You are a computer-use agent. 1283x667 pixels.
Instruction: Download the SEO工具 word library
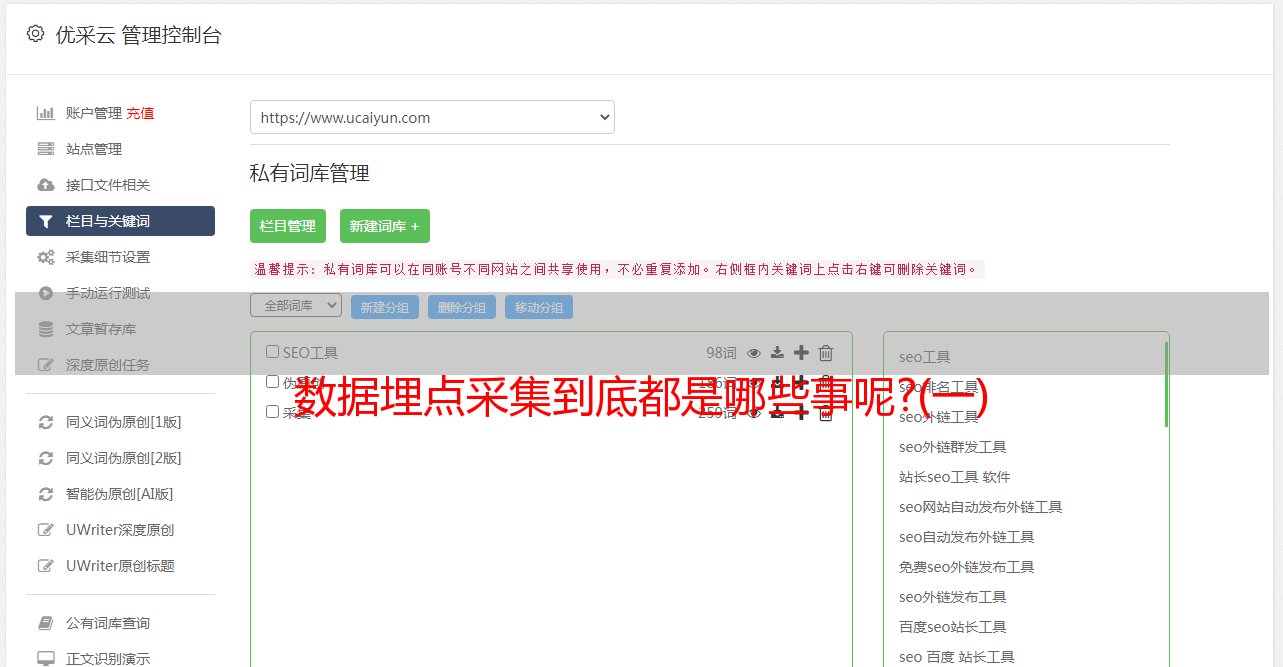pyautogui.click(x=778, y=352)
